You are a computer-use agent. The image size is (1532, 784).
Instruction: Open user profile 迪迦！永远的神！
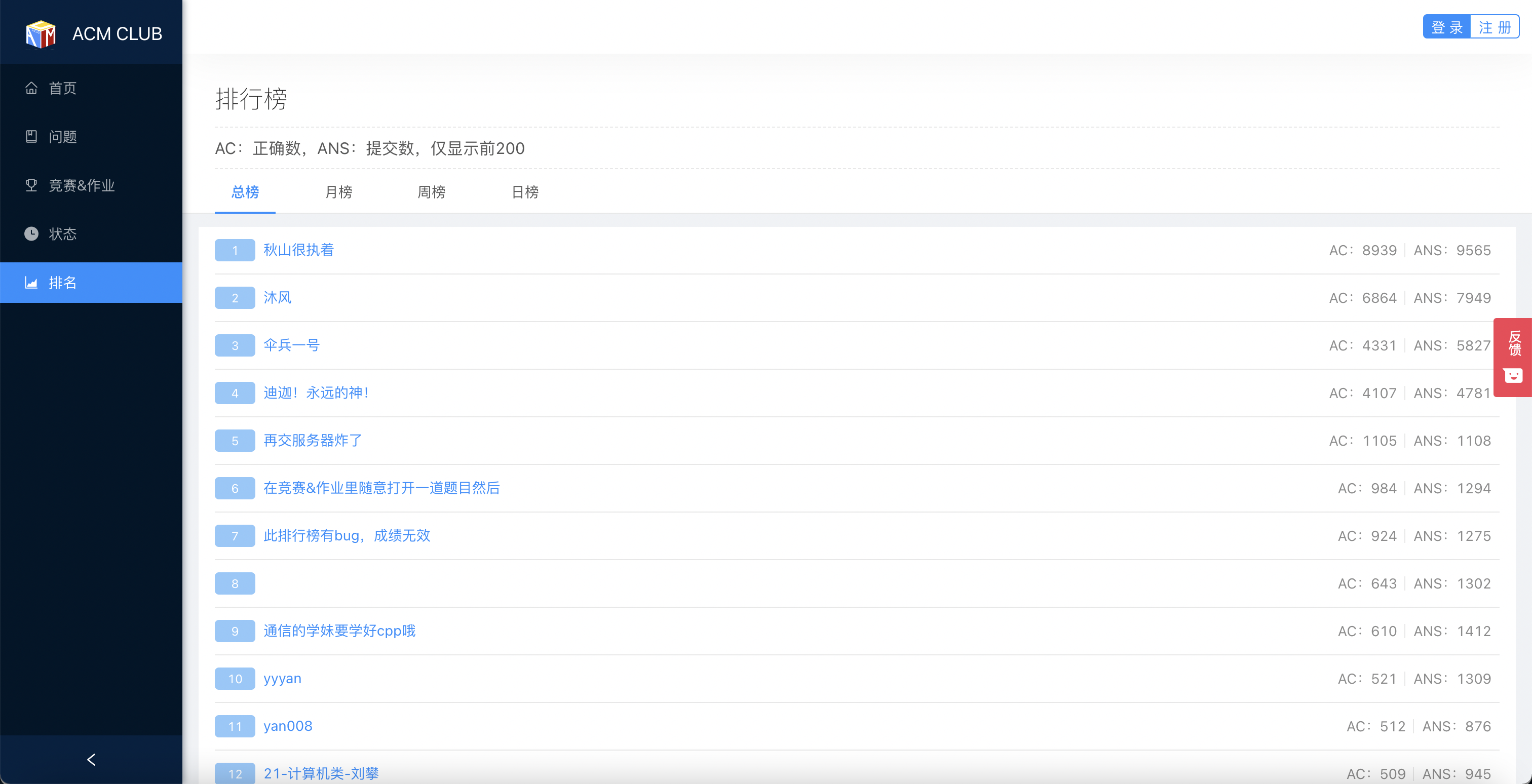317,393
